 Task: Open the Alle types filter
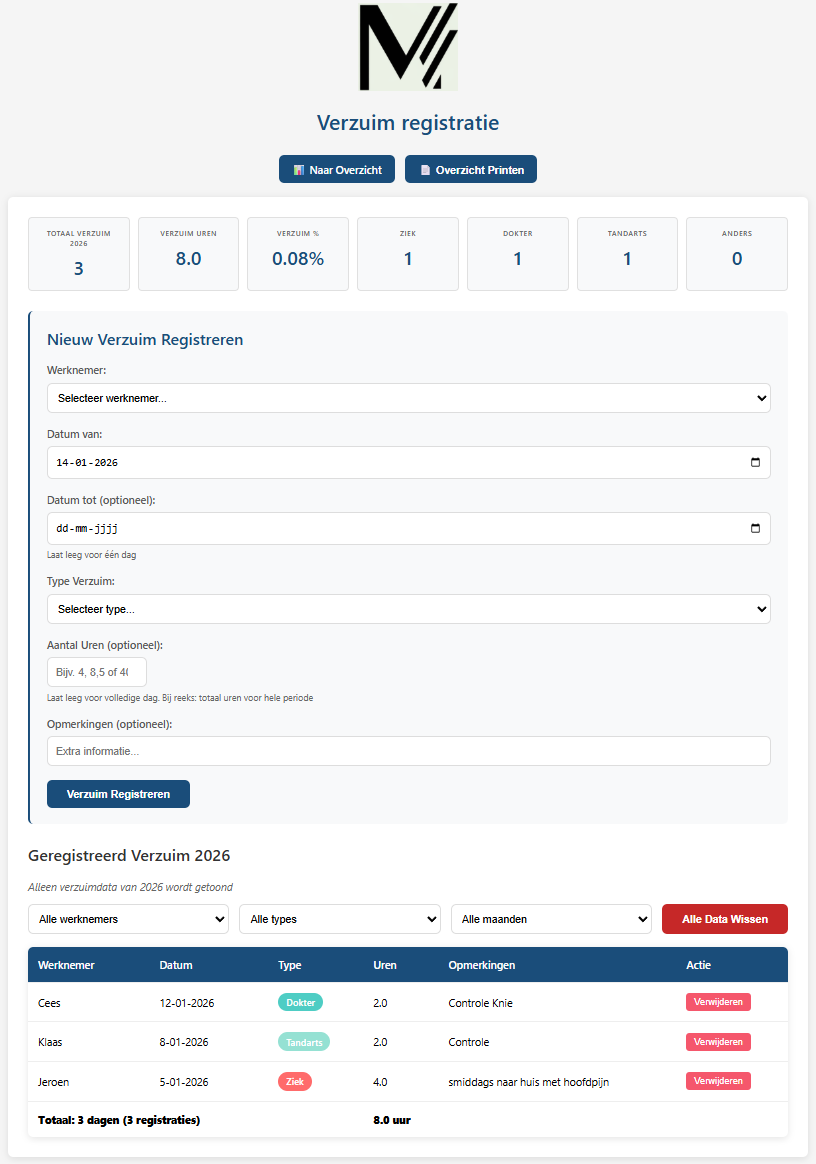click(339, 919)
